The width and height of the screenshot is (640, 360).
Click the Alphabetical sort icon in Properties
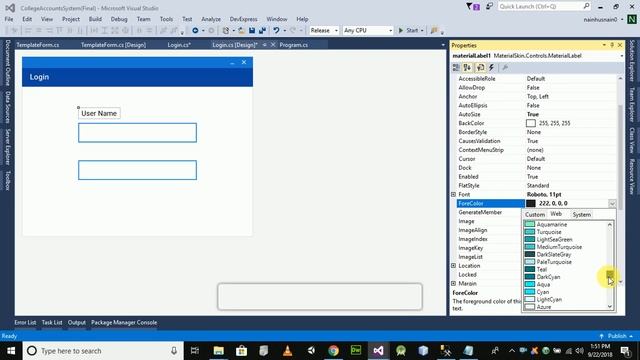pos(468,68)
